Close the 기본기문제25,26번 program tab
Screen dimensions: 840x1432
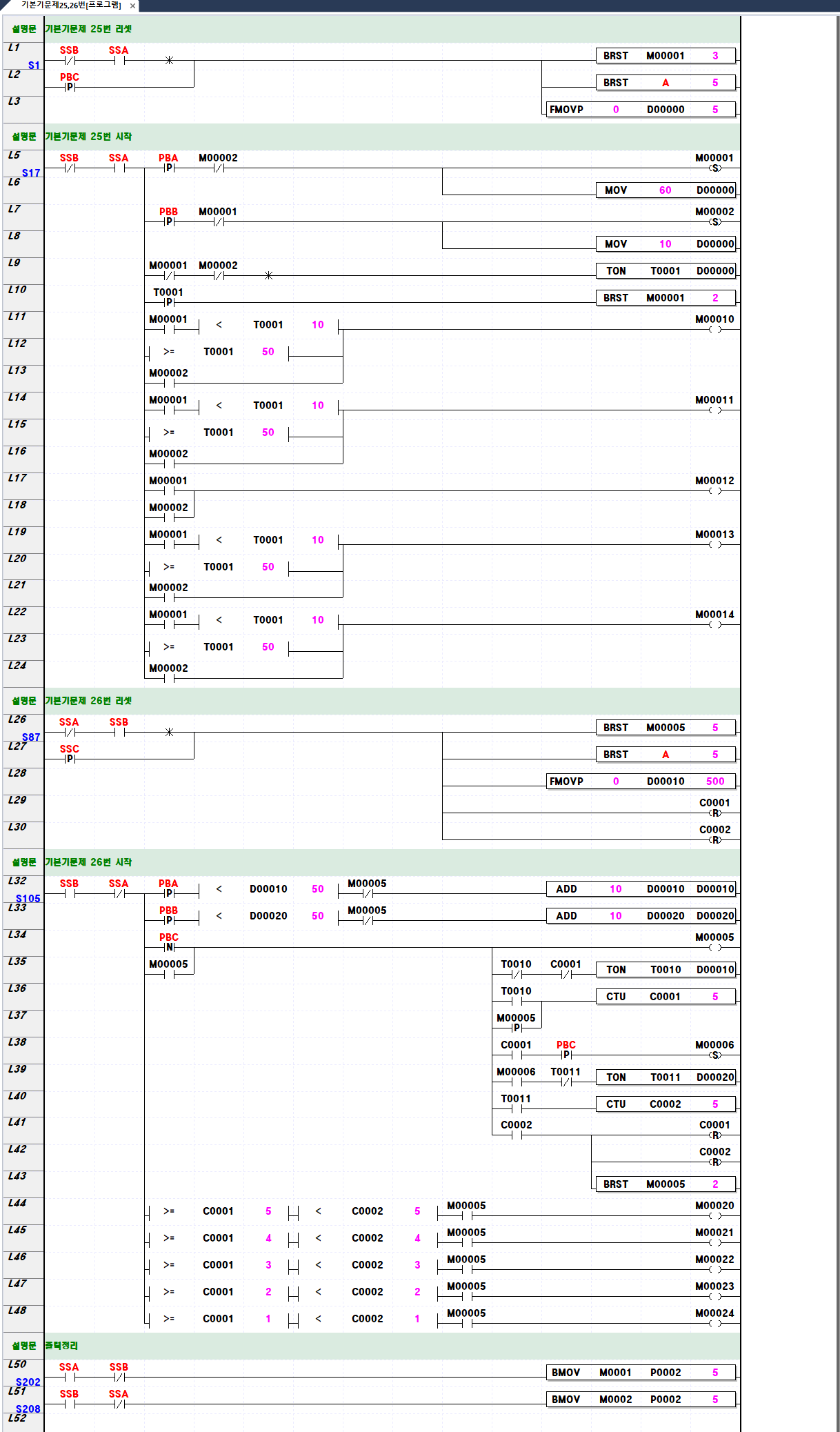pos(132,6)
